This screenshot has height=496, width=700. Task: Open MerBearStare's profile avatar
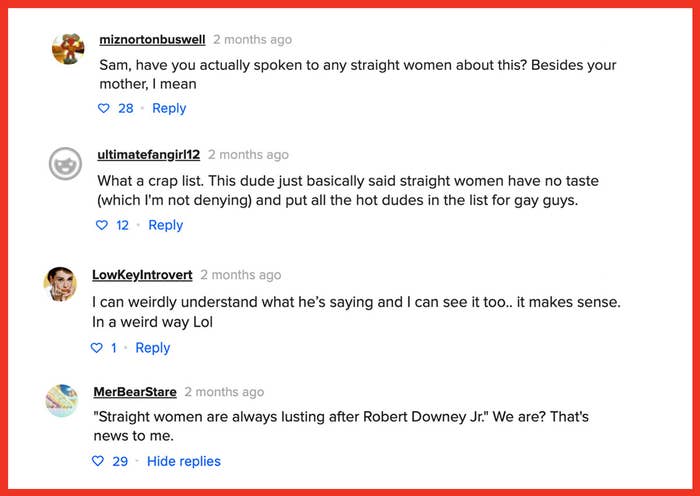coord(62,401)
